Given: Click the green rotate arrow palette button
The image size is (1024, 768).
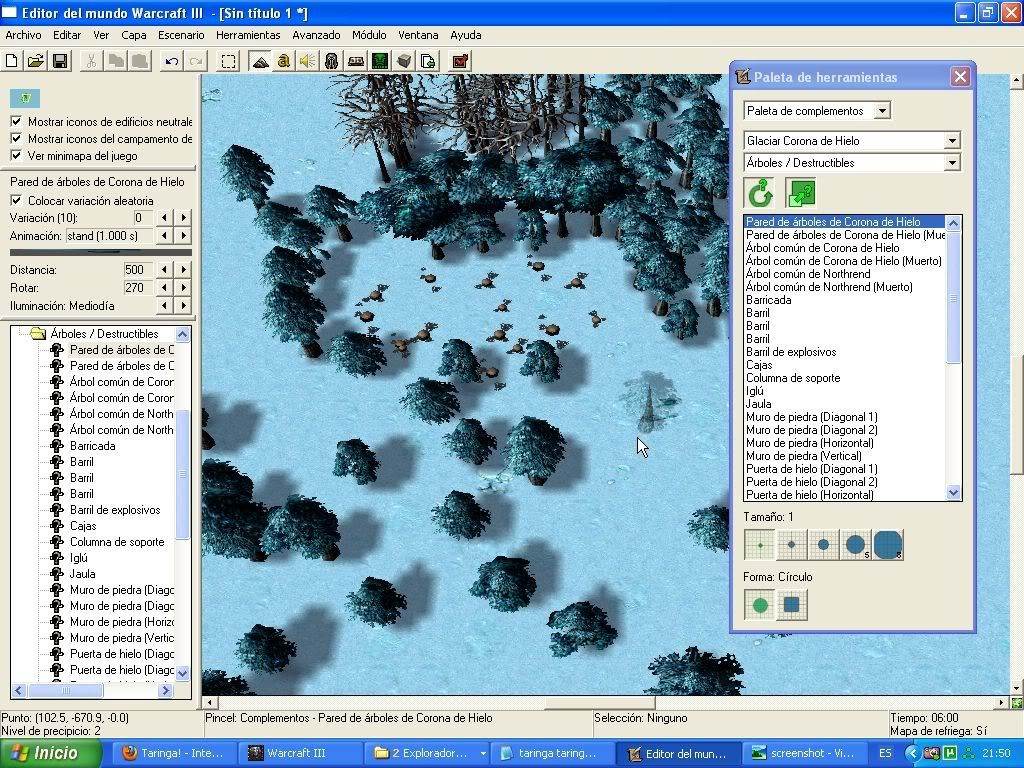Looking at the screenshot, I should pyautogui.click(x=760, y=193).
